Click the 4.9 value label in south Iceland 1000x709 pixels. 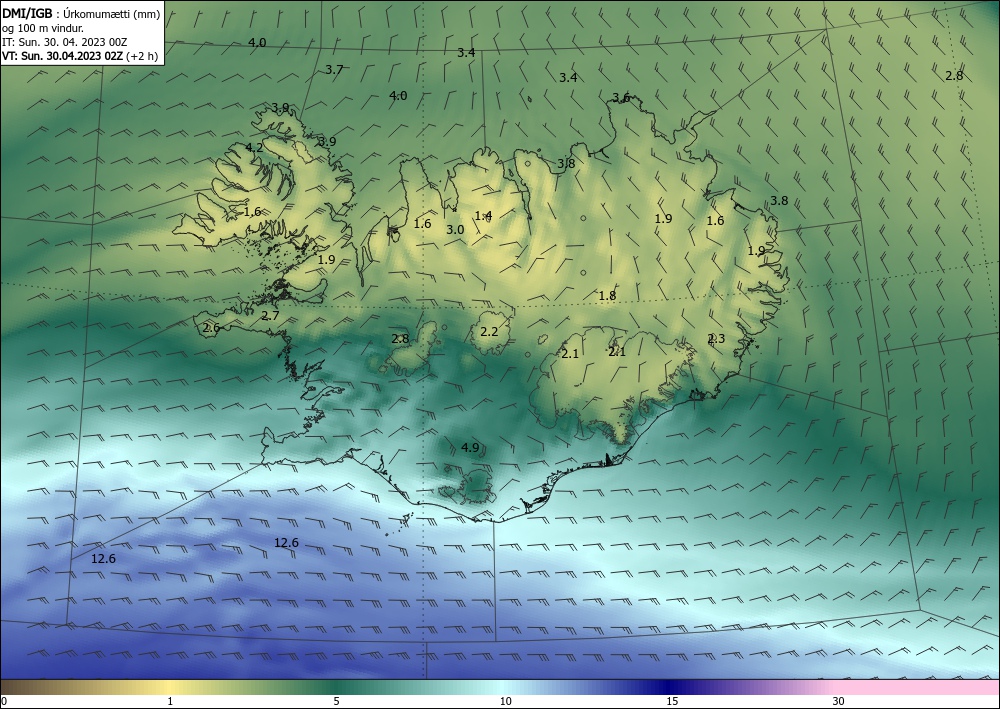coord(470,448)
